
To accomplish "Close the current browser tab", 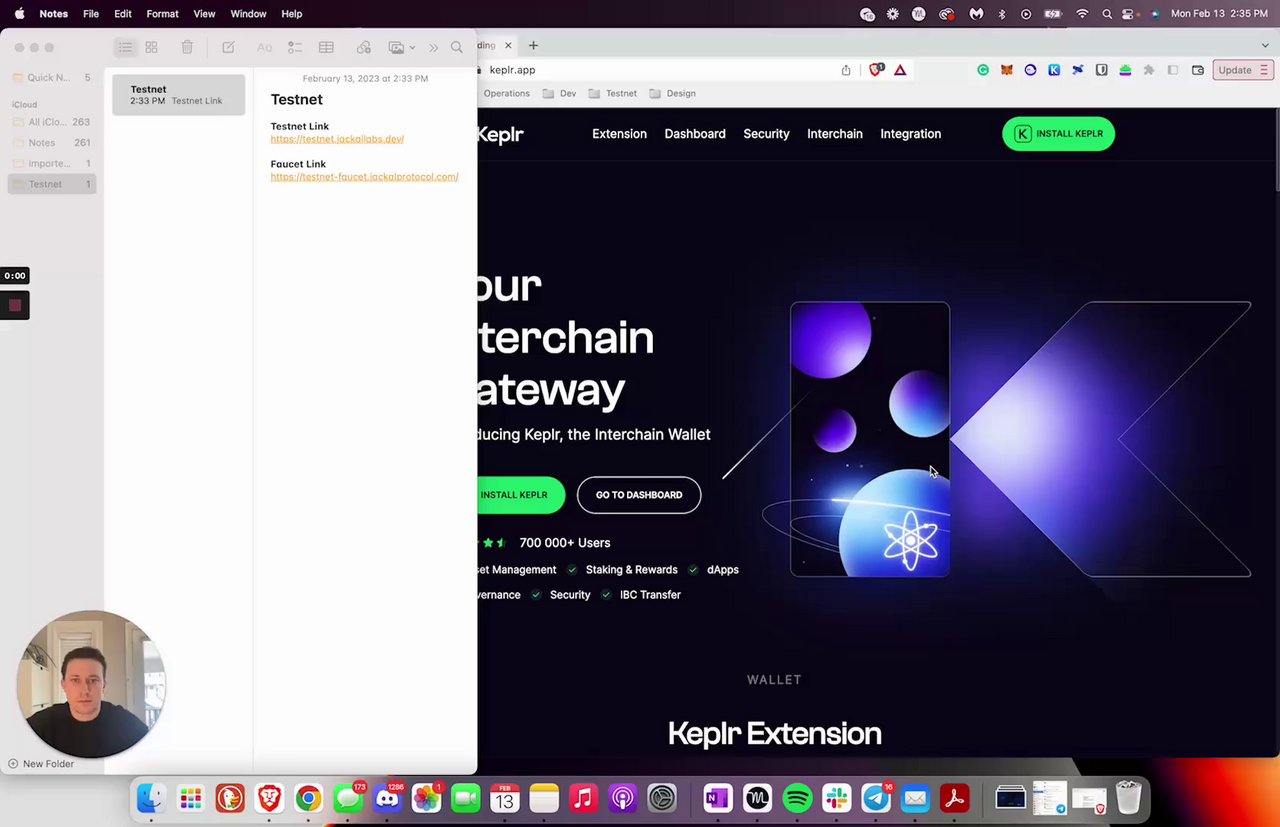I will click(508, 45).
